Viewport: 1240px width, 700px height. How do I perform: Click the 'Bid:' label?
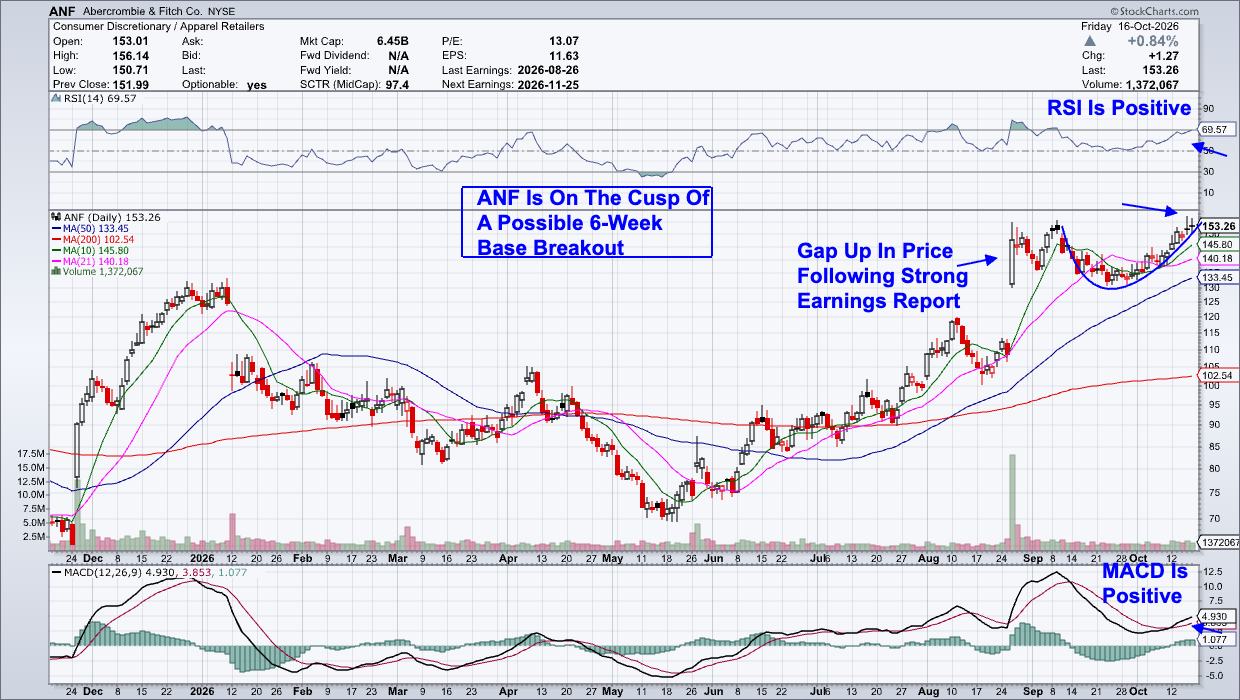(192, 56)
